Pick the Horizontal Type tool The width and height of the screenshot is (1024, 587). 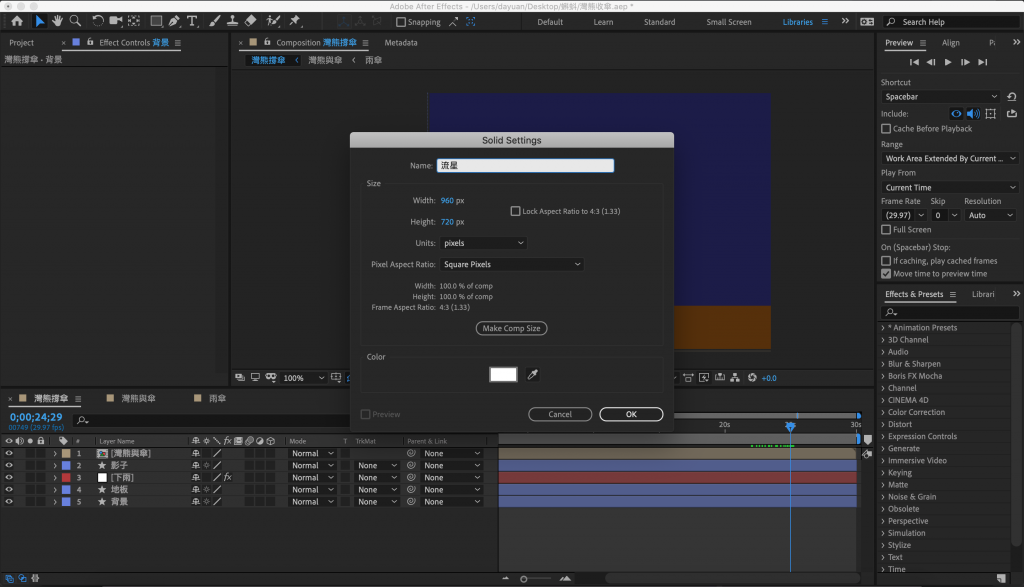coord(193,21)
